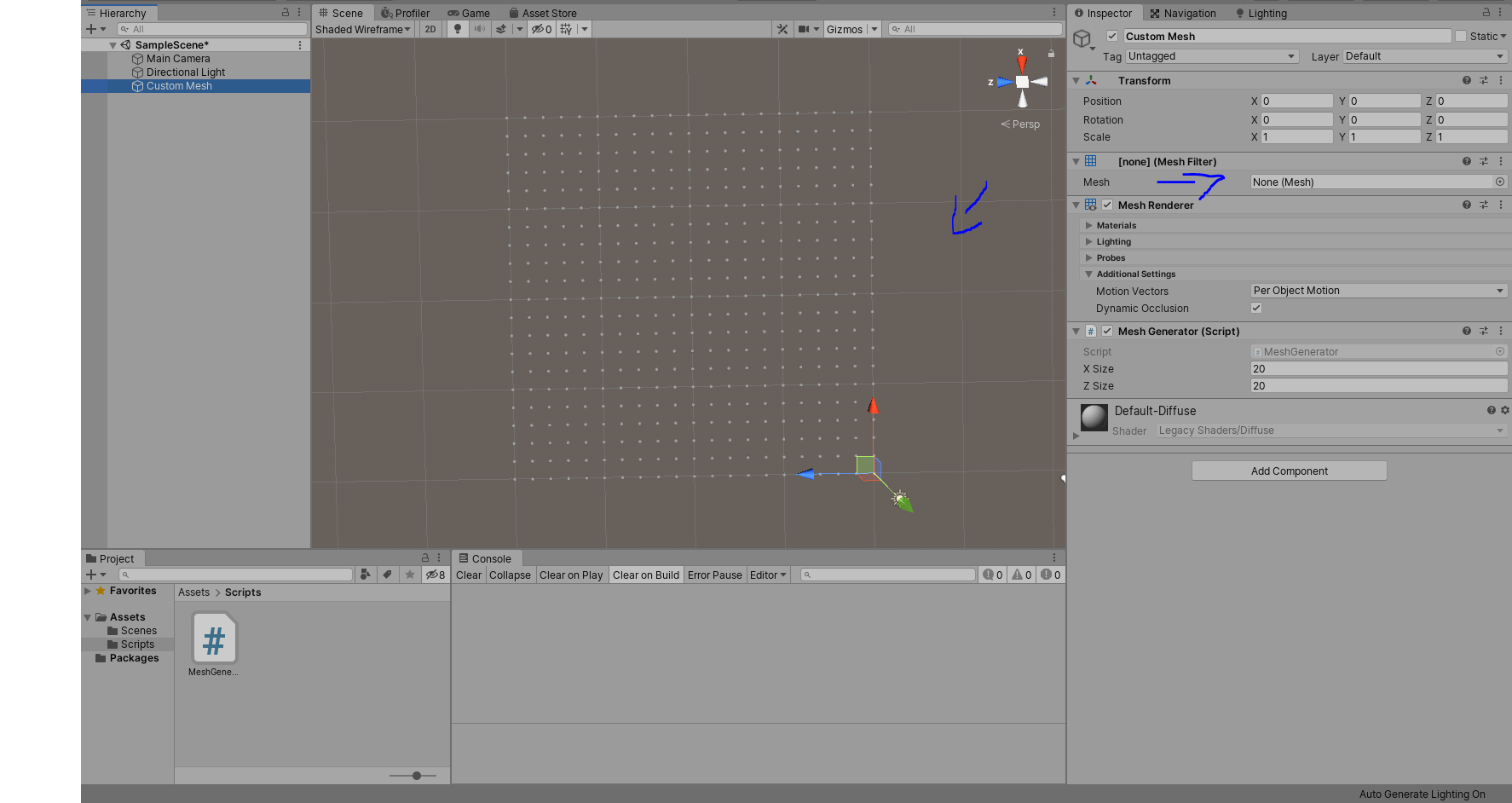
Task: Switch to Profiler tab
Action: tap(405, 13)
